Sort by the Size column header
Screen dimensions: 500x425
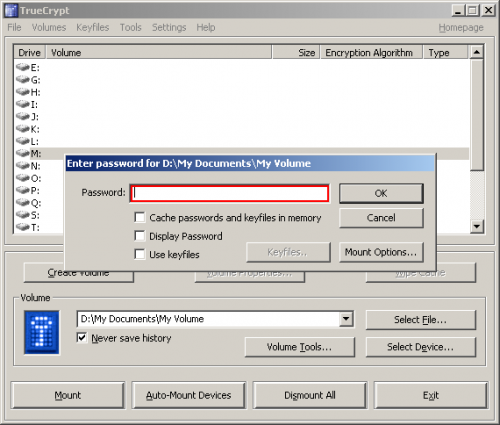coord(296,52)
